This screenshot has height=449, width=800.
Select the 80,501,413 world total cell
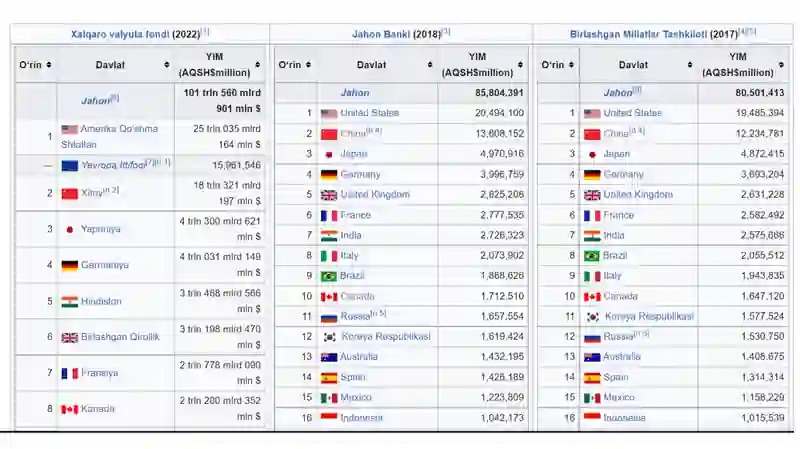[743, 93]
